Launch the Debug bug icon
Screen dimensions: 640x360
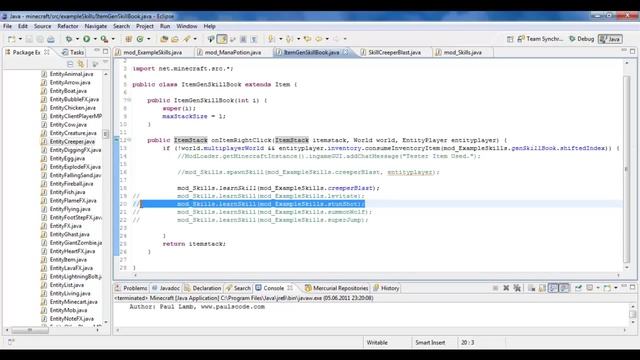[x=69, y=39]
